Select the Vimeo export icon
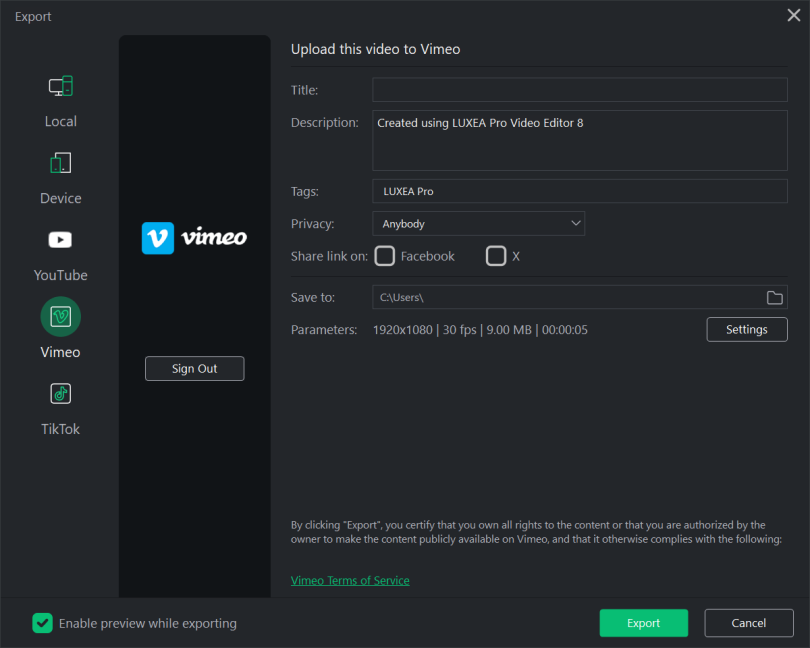The height and width of the screenshot is (648, 810). pos(60,317)
